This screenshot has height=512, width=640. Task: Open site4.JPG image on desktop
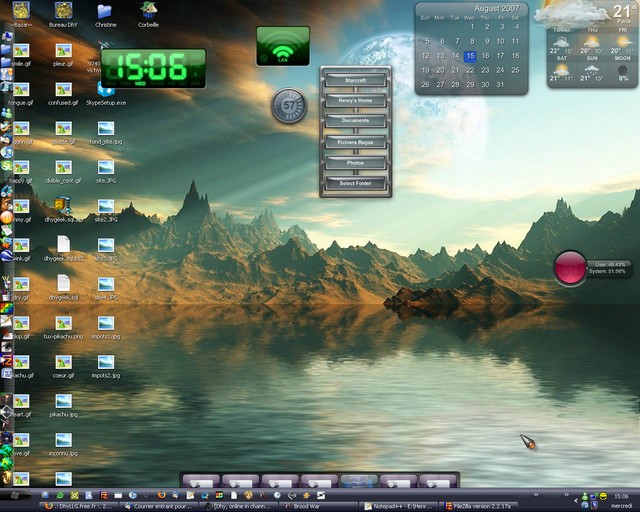pyautogui.click(x=106, y=289)
